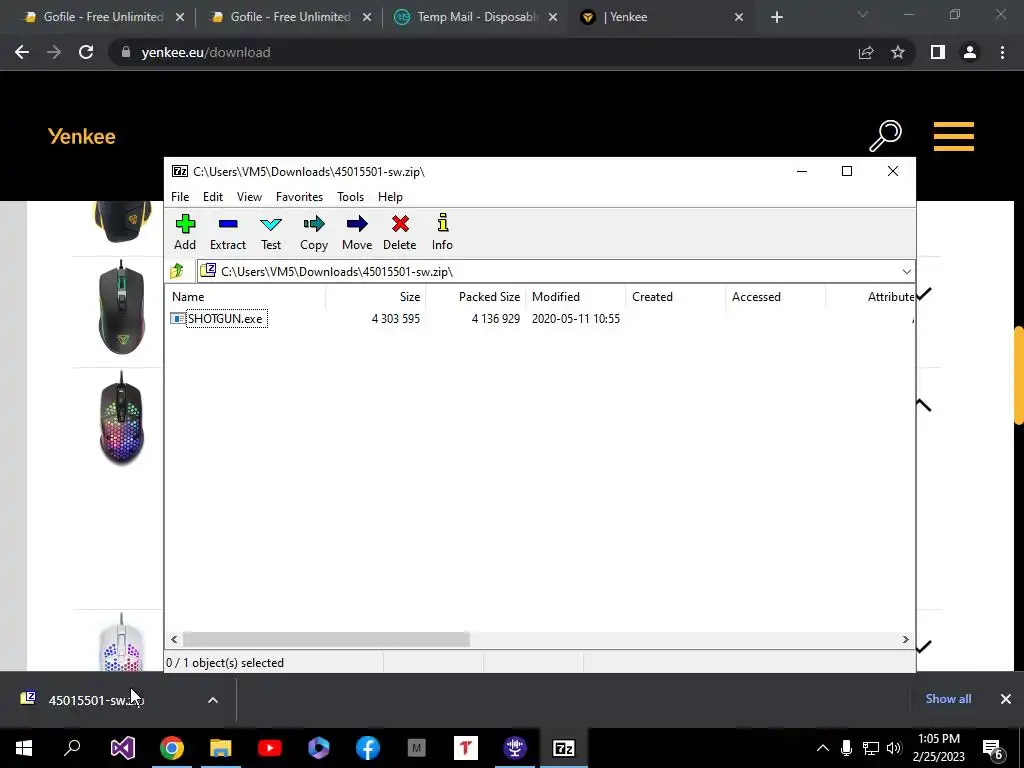Open the Favorites menu
The width and height of the screenshot is (1024, 768).
pyautogui.click(x=299, y=197)
